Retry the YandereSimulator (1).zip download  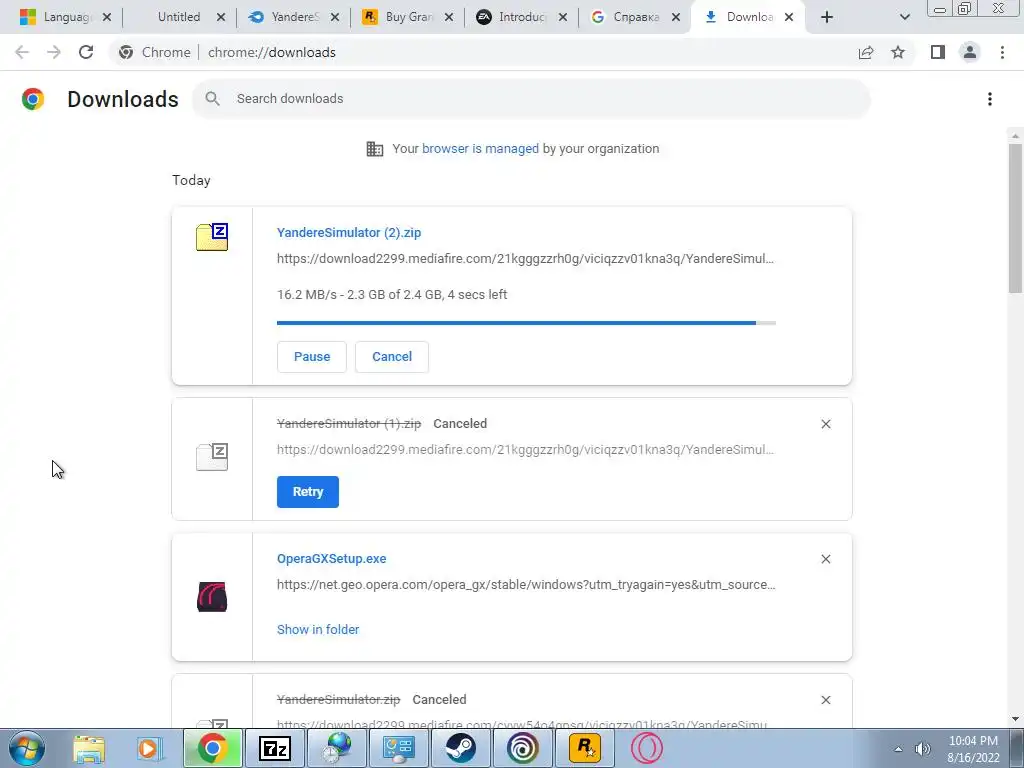[308, 492]
